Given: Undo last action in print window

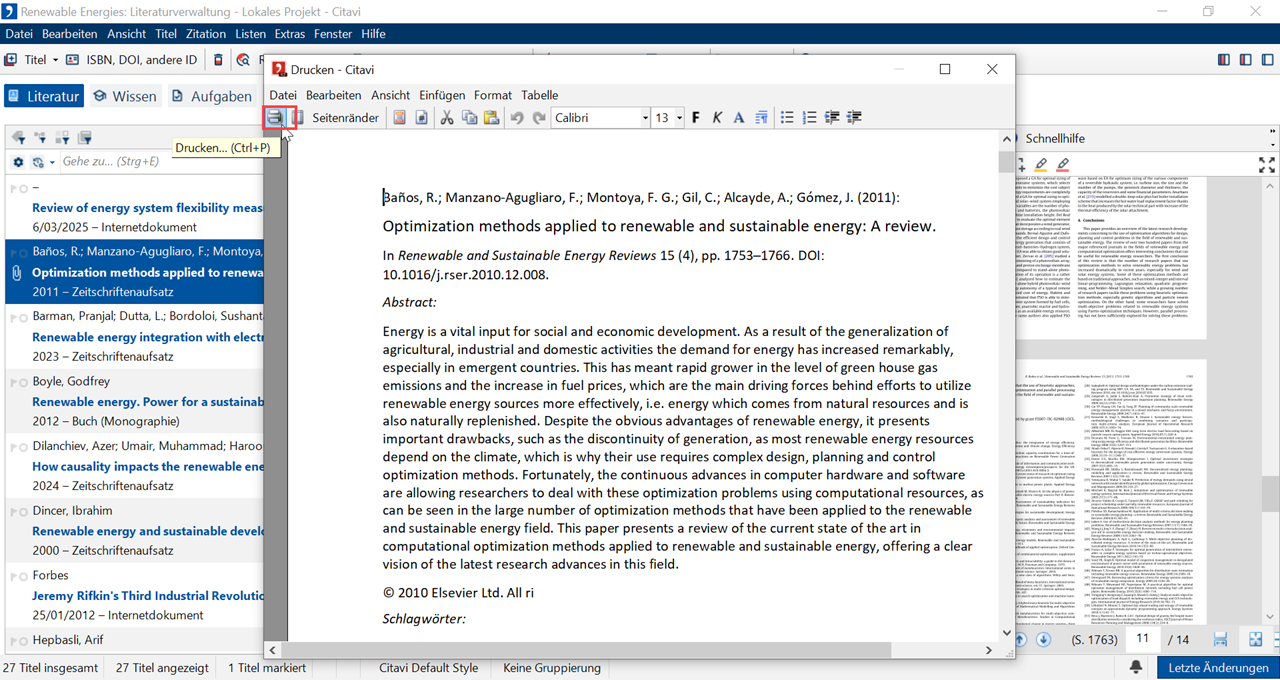Looking at the screenshot, I should pos(517,118).
